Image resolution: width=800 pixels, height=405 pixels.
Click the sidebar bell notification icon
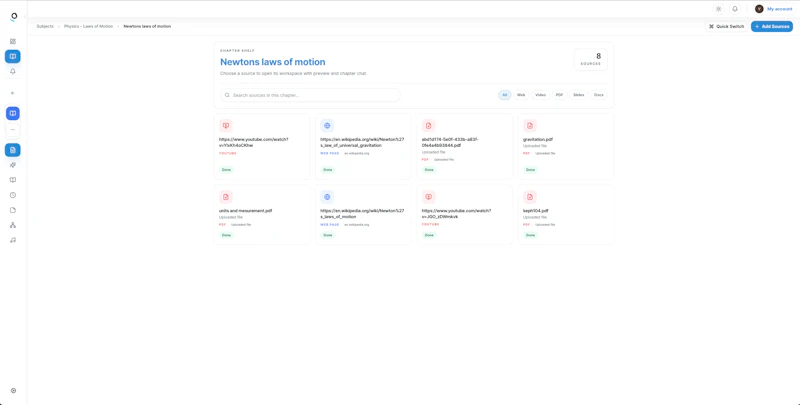coord(13,71)
